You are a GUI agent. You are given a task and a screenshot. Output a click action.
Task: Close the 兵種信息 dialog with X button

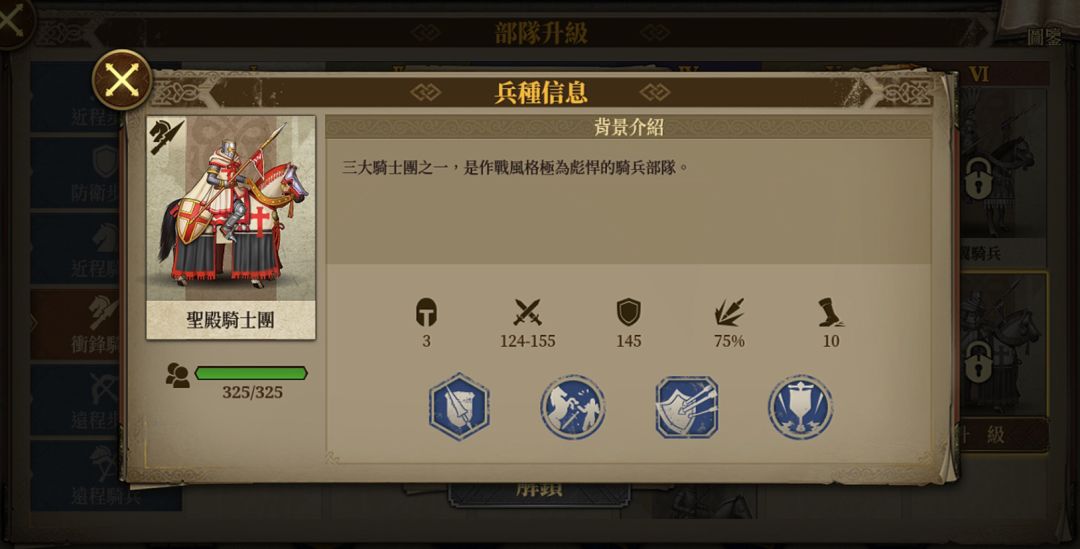click(x=122, y=80)
